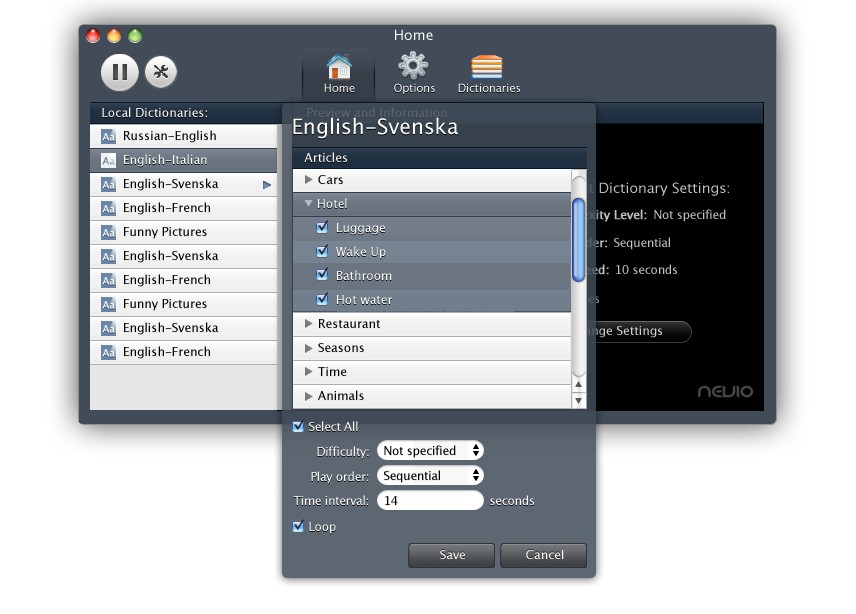Open the Dictionaries tab
856x614 pixels.
pos(489,74)
